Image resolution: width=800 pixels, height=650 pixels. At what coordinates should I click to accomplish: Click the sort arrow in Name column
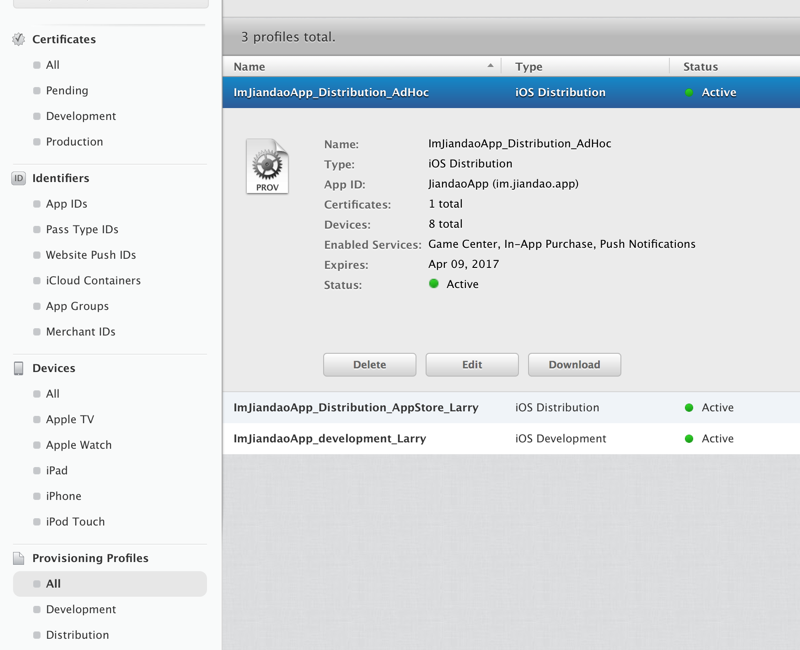(490, 66)
